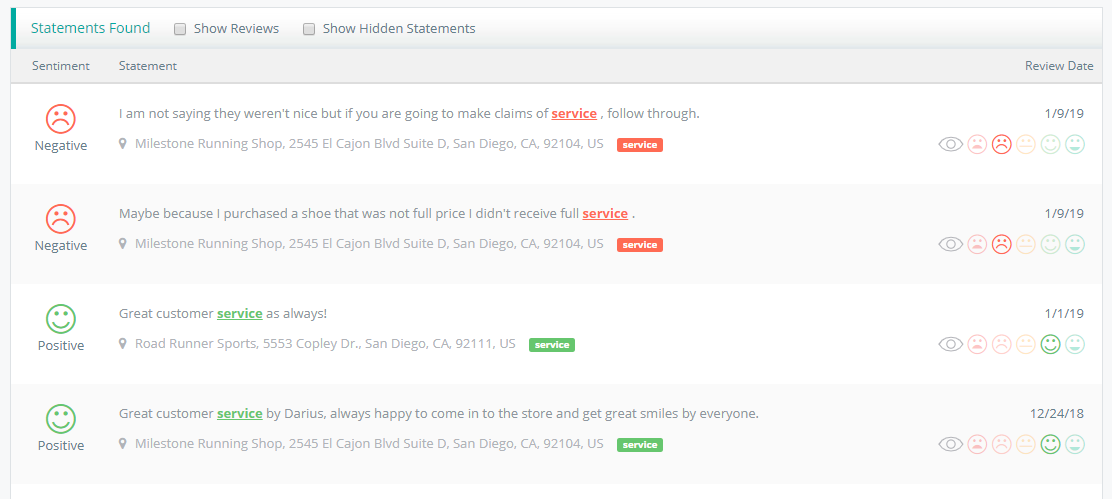The height and width of the screenshot is (499, 1112).
Task: Enable the Show Reviews checkbox
Action: 180,29
